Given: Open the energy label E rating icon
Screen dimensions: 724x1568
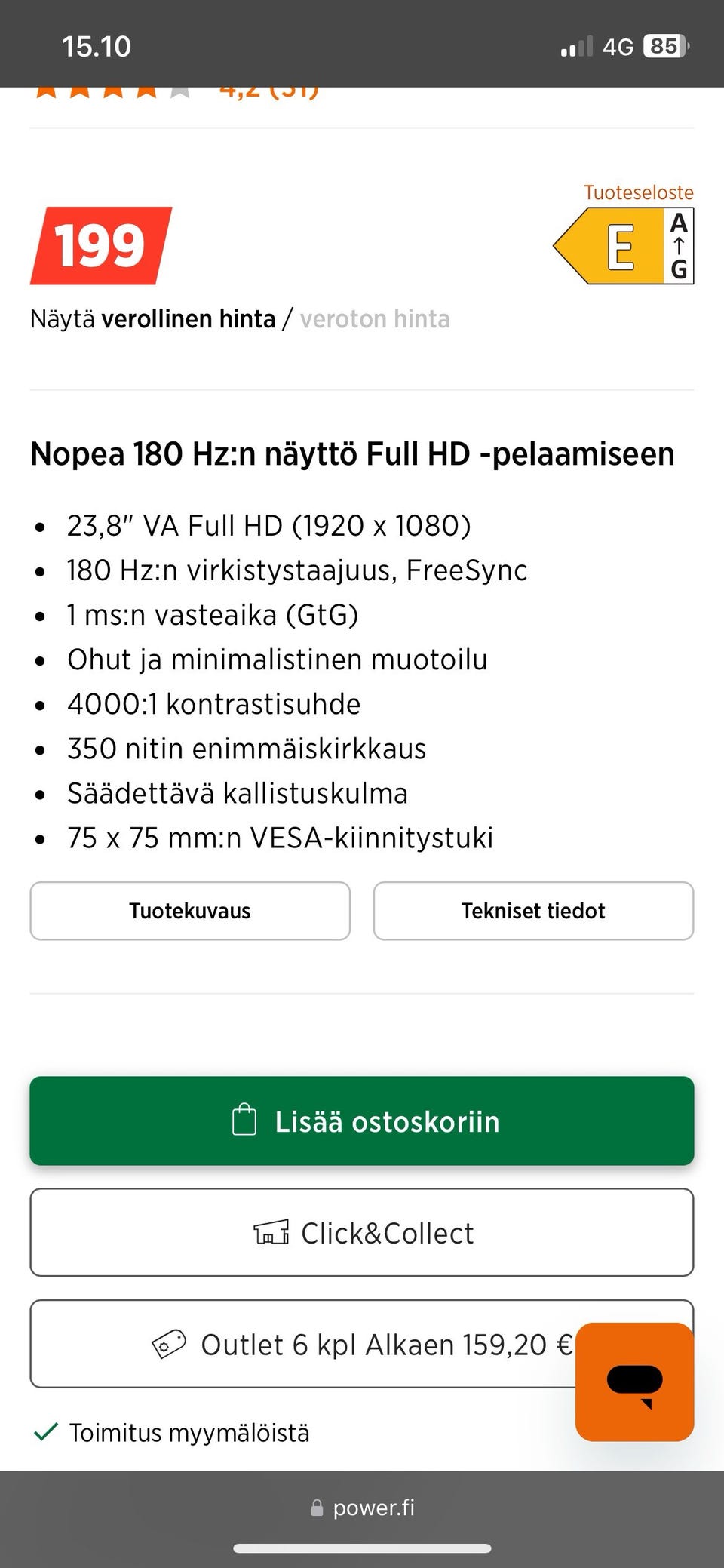Looking at the screenshot, I should (621, 245).
